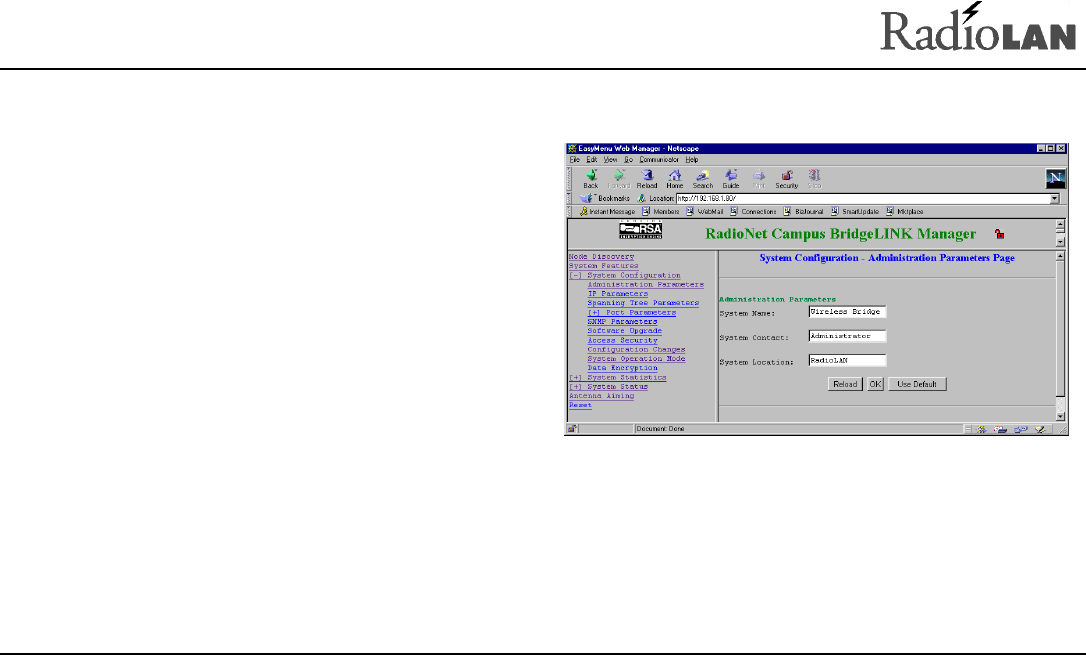Screen dimensions: 1086x655
Task: Open Search from the Netscape toolbar
Action: point(702,179)
